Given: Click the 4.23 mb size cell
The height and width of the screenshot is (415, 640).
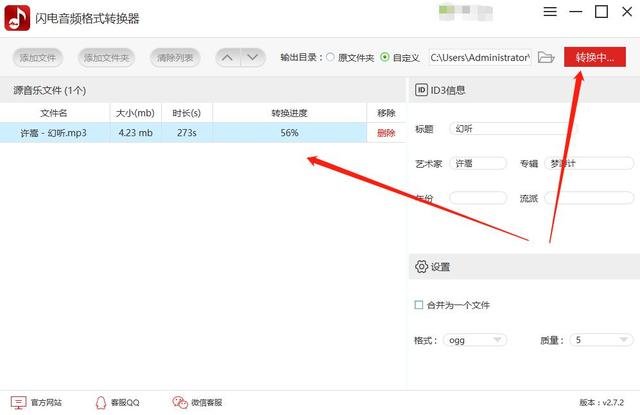Looking at the screenshot, I should point(136,133).
